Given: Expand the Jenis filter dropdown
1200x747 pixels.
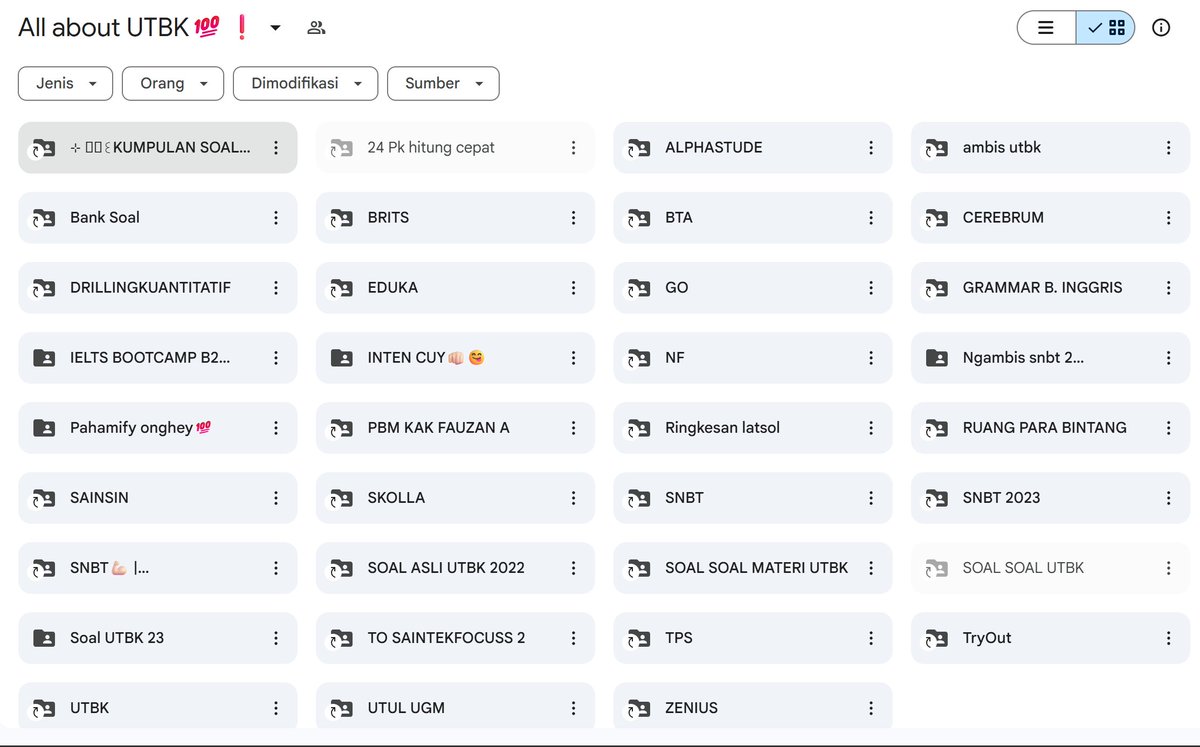Looking at the screenshot, I should [x=65, y=84].
